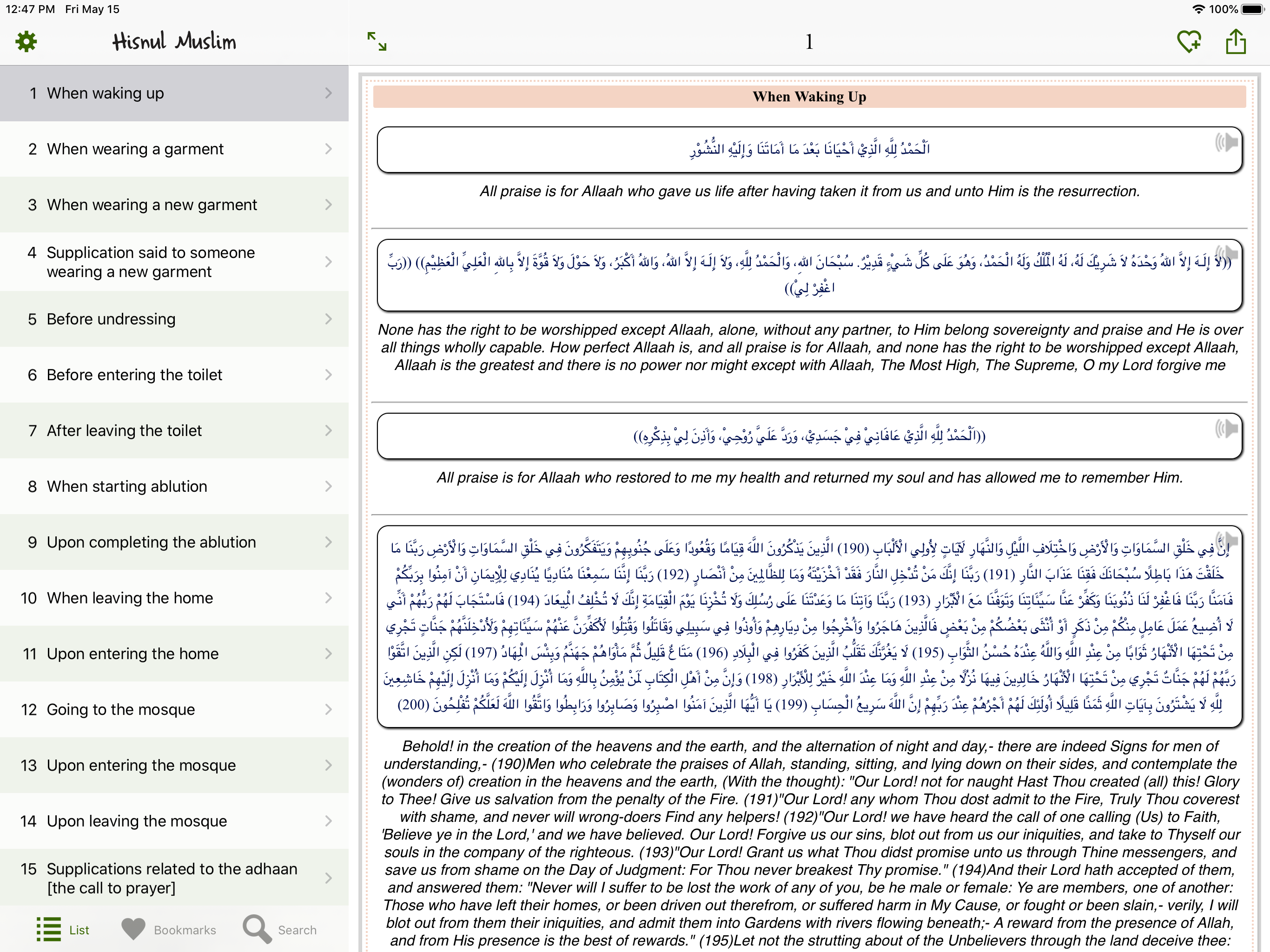Play audio for the first Arabic supplication

tap(1226, 142)
